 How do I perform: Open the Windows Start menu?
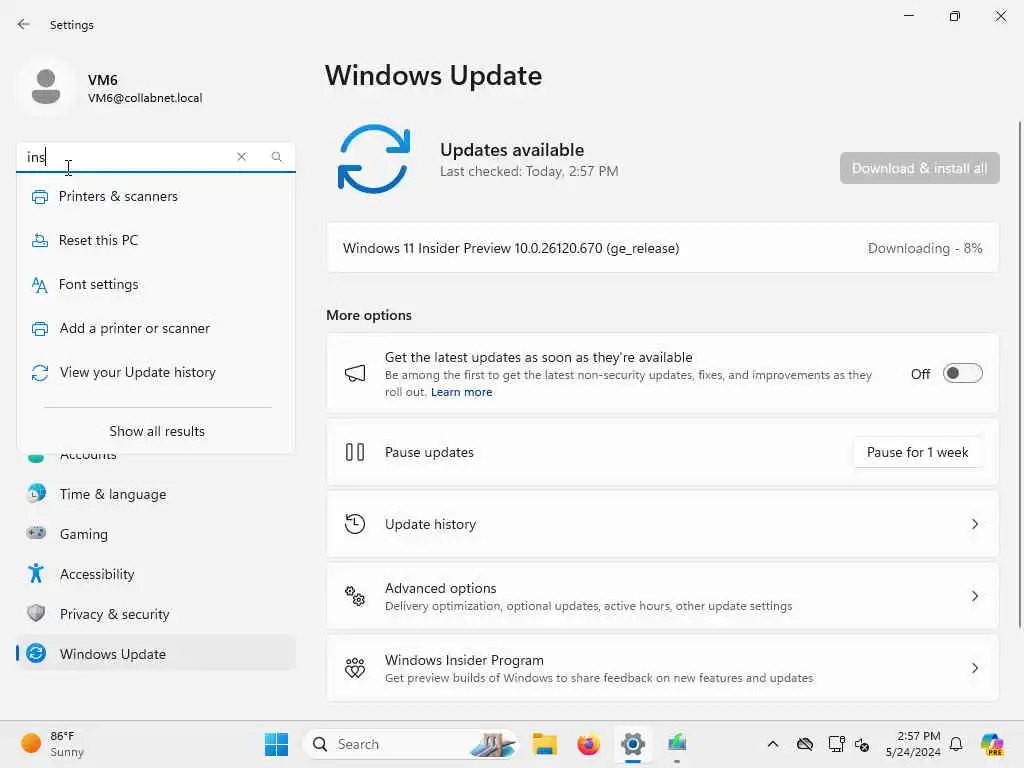[276, 744]
